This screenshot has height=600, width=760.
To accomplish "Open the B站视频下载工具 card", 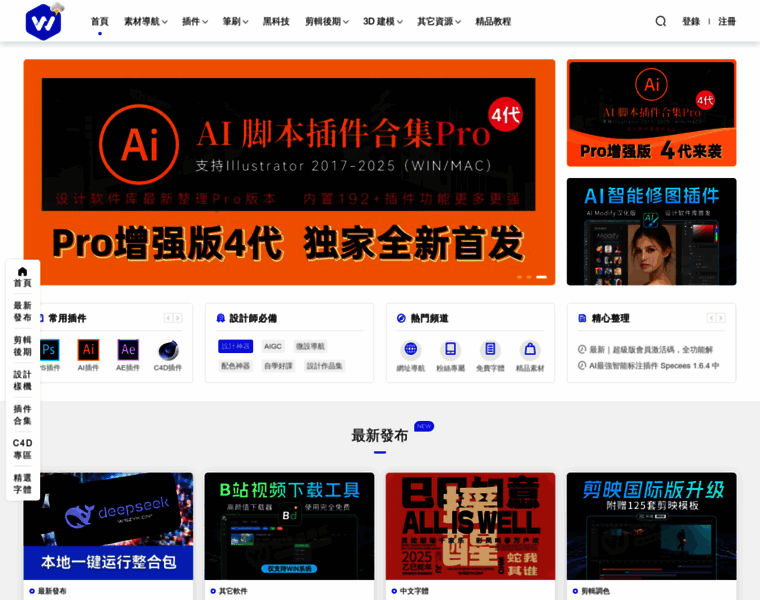I will click(x=289, y=526).
